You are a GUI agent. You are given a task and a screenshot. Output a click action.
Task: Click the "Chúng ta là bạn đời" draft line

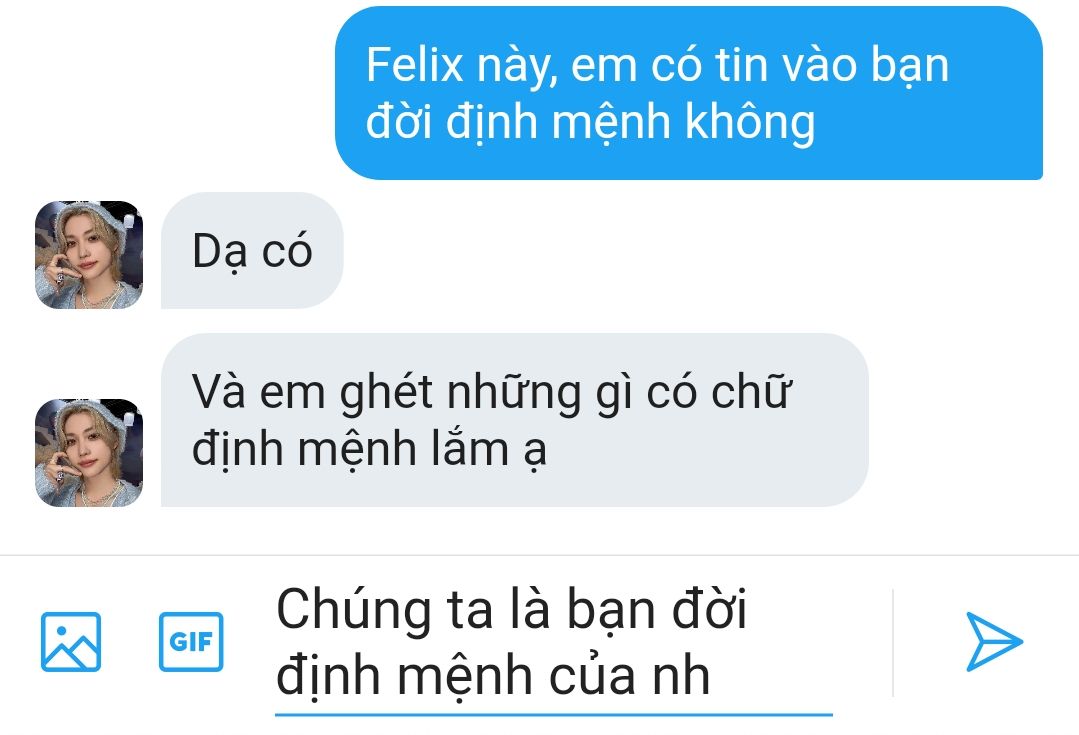coord(511,610)
